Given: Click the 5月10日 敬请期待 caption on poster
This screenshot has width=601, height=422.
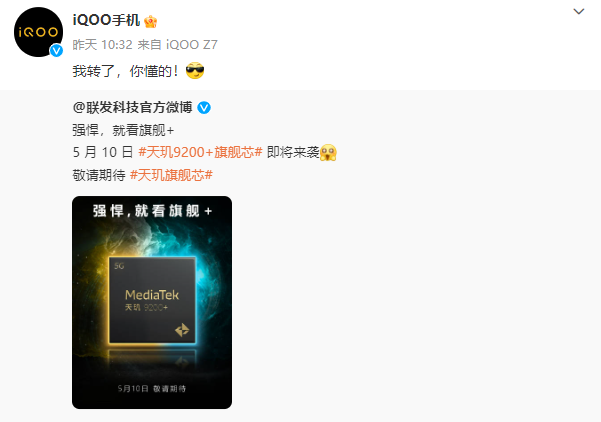Looking at the screenshot, I should (152, 389).
